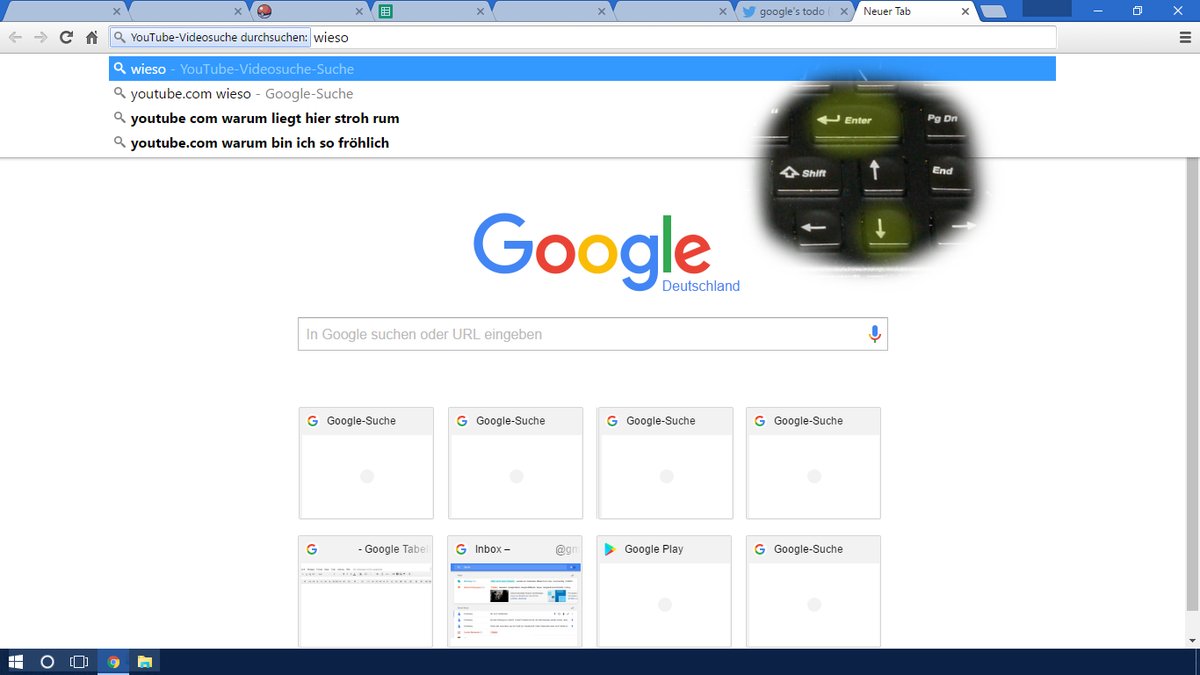Close the google's todo Twitter tab
This screenshot has height=675, width=1200.
coord(844,12)
